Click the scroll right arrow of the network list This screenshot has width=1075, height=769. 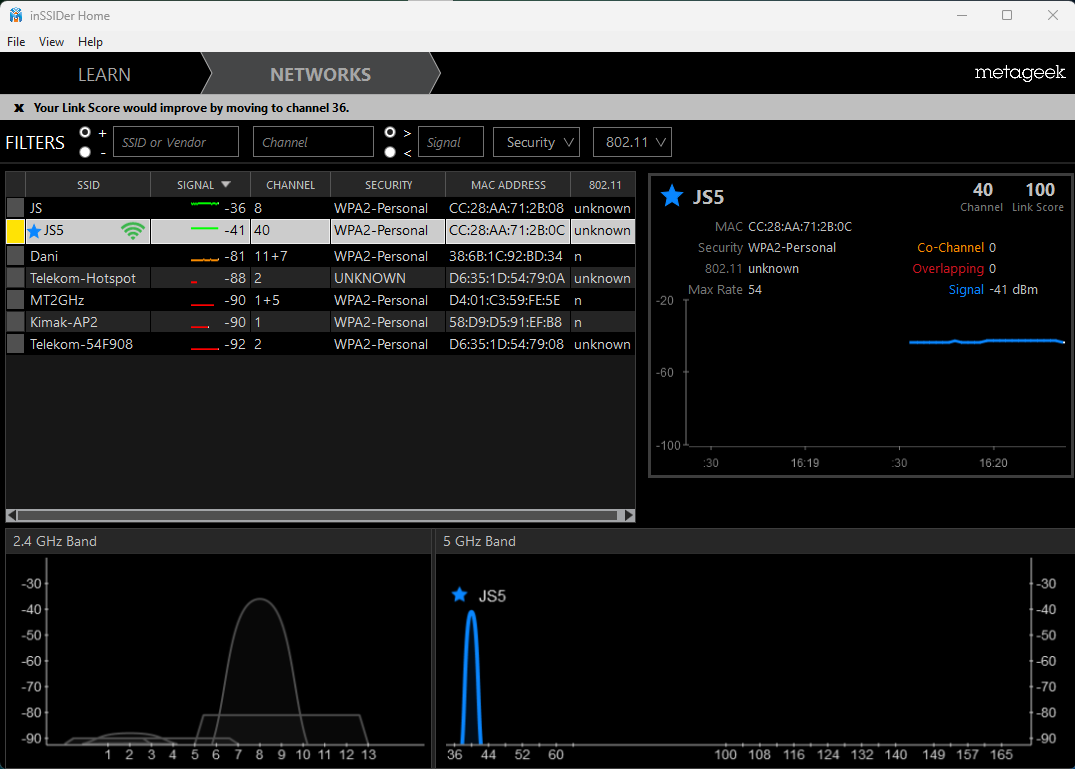point(629,515)
